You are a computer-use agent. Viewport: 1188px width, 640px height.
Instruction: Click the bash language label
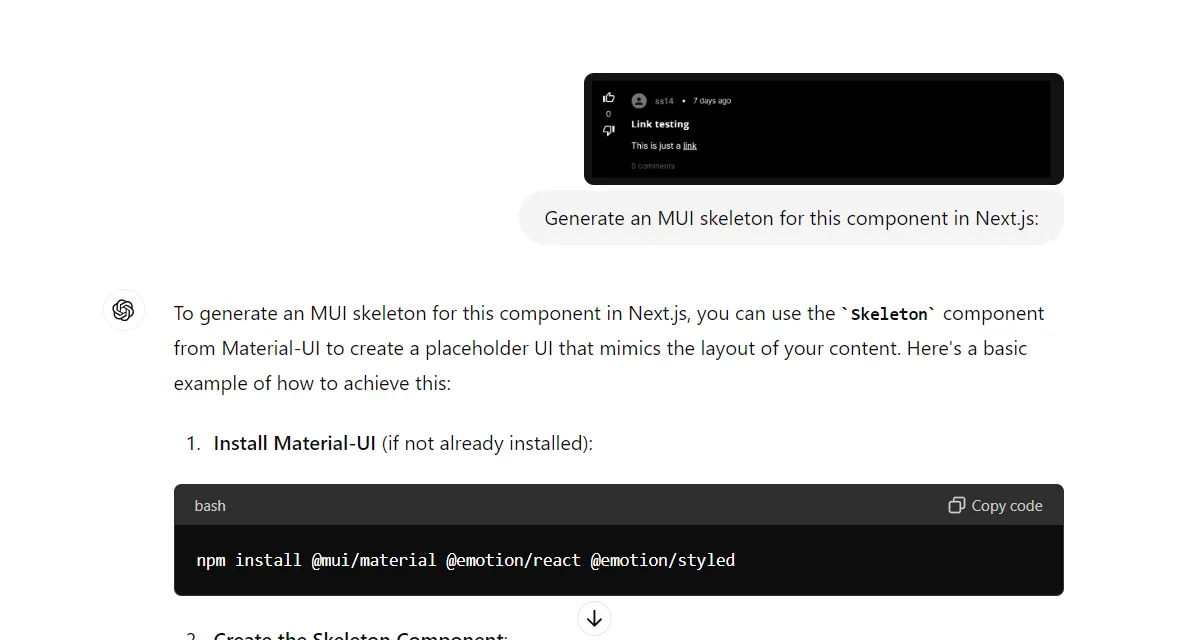point(210,506)
